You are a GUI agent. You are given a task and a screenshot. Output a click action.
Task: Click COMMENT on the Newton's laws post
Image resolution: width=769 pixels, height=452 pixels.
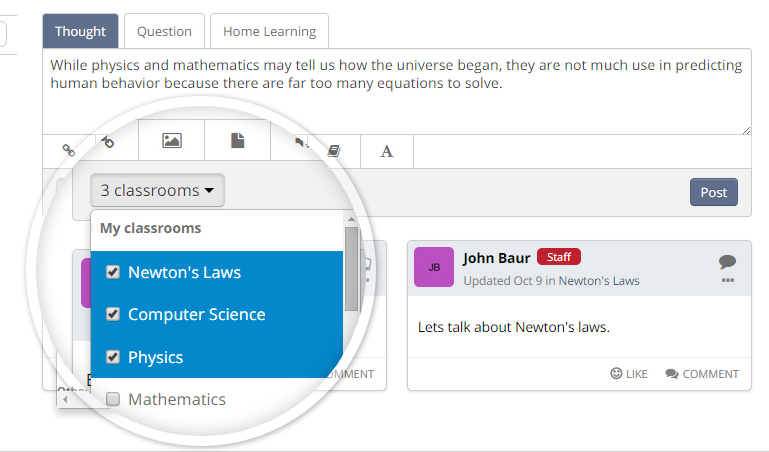(x=702, y=374)
